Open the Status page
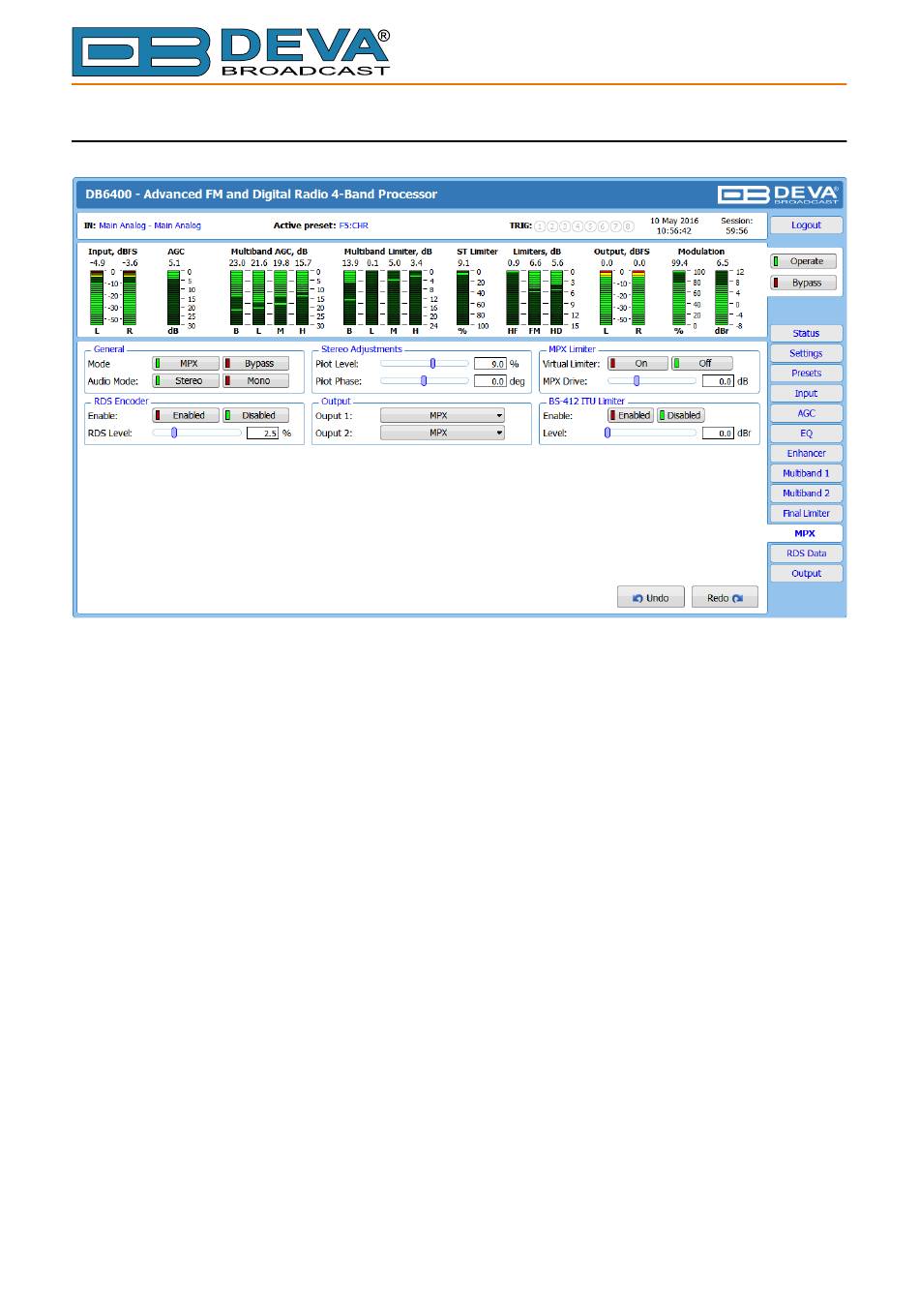 806,333
